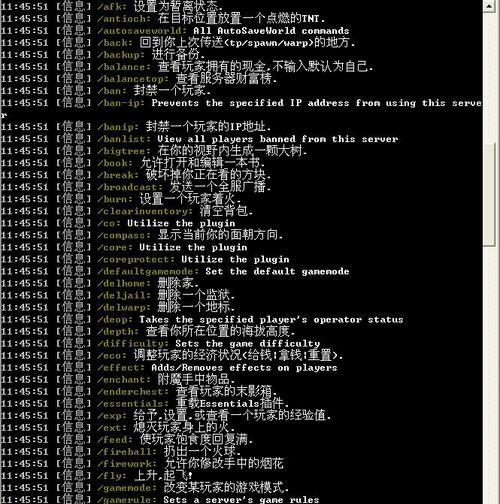500x504 pixels.
Task: Click the /banlist command line
Action: (x=199, y=139)
